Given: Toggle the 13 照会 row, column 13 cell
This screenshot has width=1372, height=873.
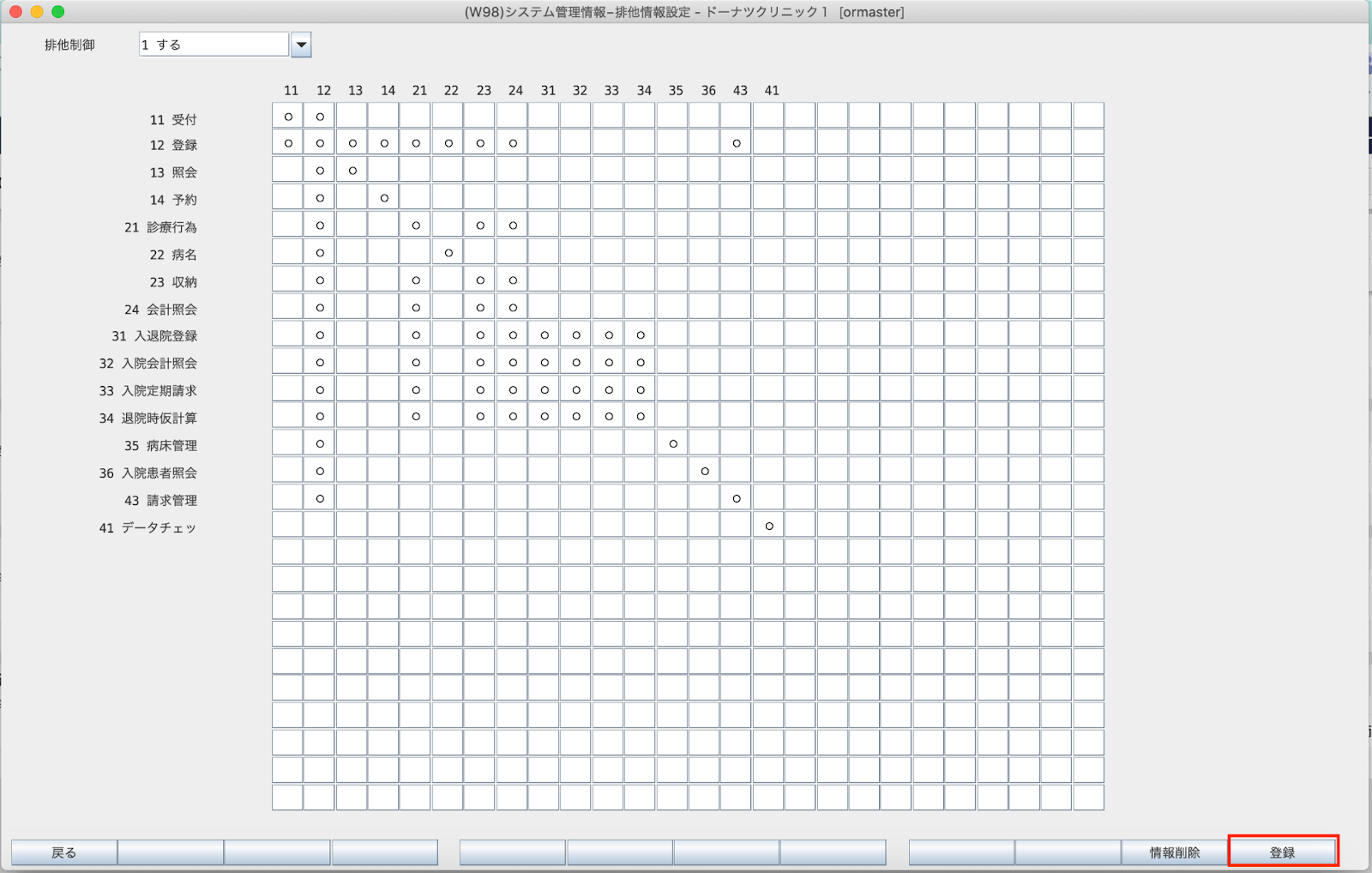Looking at the screenshot, I should 352,170.
